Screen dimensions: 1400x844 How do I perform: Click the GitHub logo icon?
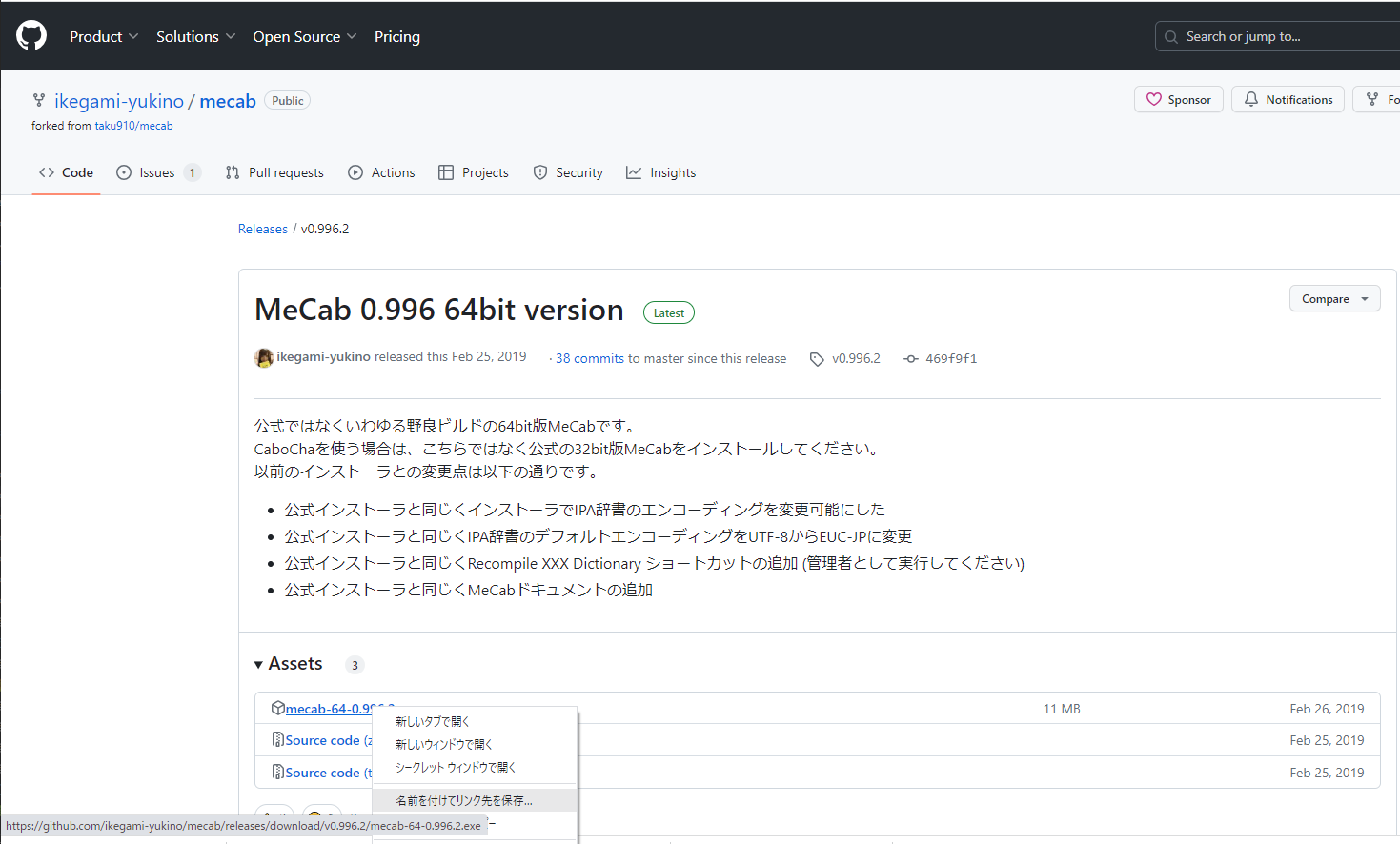coord(31,36)
